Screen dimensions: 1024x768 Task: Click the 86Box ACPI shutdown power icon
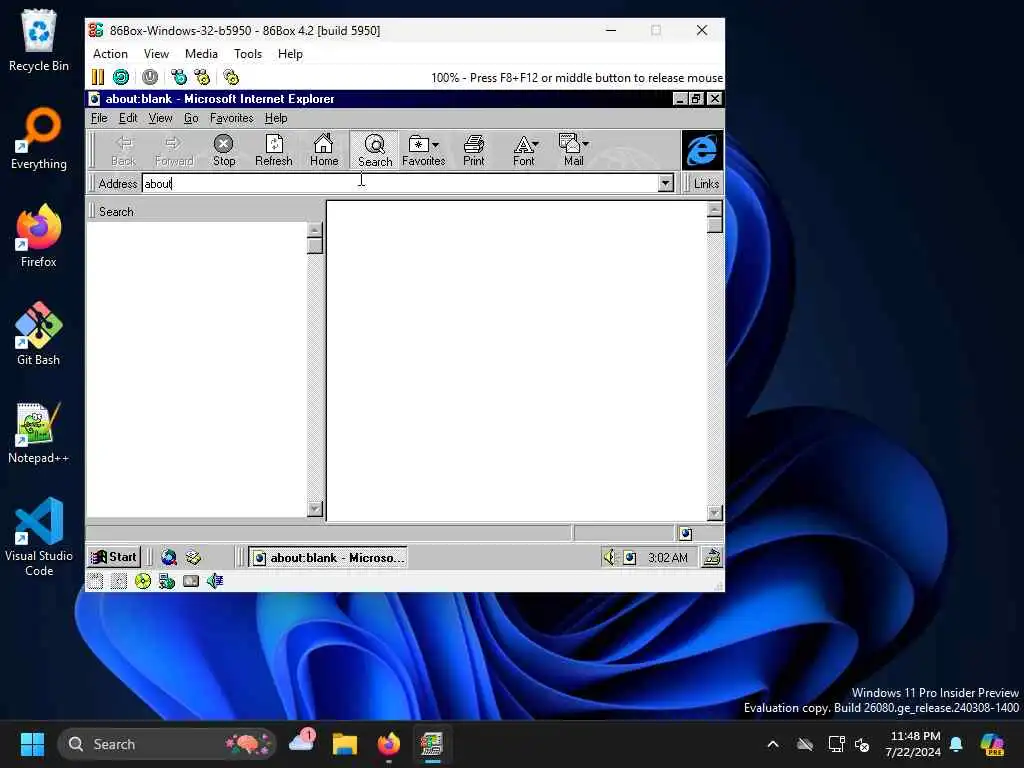click(150, 77)
